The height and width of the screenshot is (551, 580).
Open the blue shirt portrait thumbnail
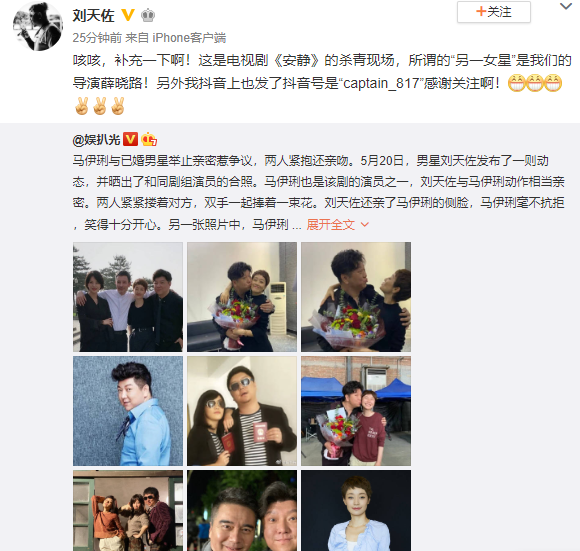coord(128,411)
